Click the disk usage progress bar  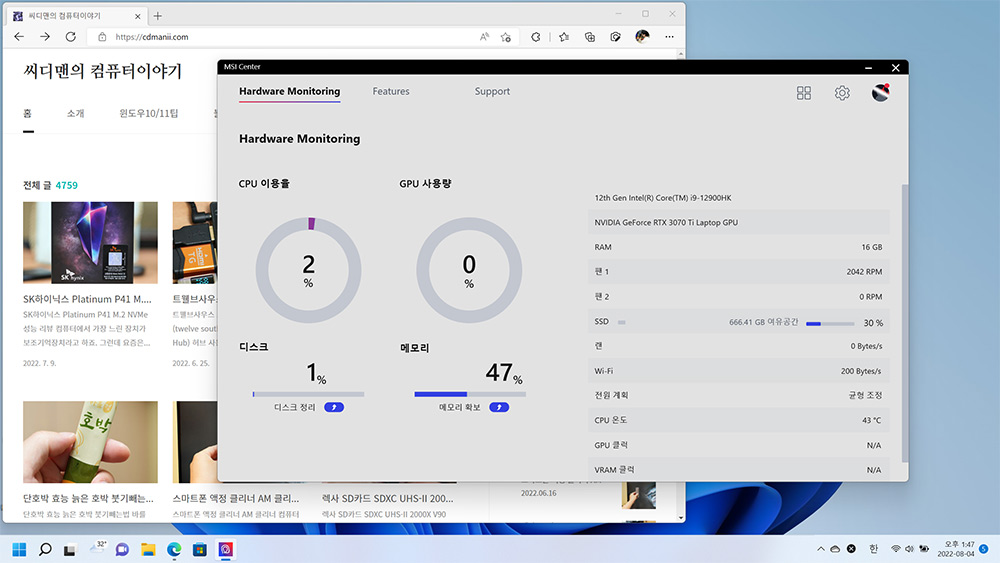click(x=309, y=394)
